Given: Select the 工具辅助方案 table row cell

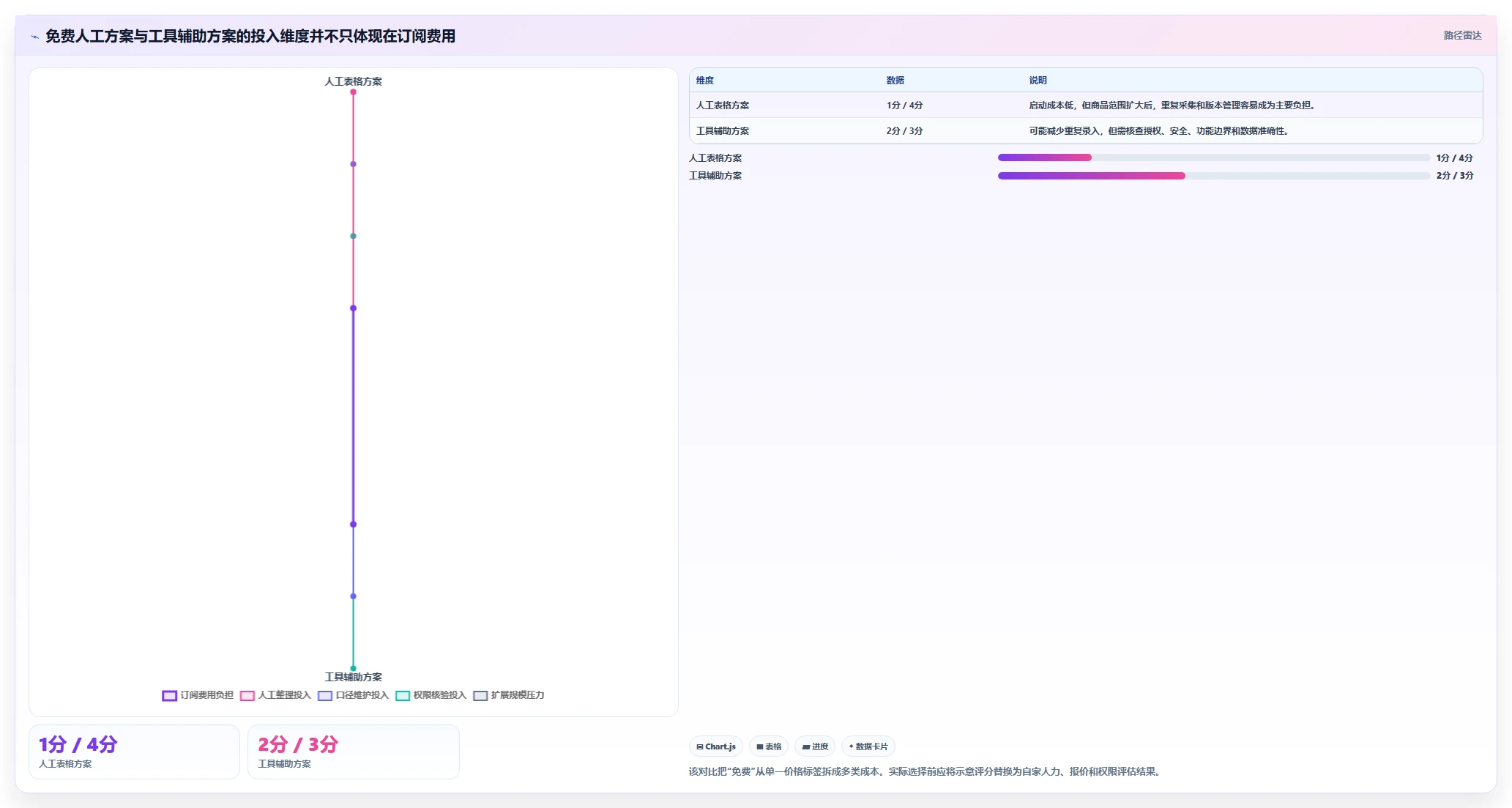Looking at the screenshot, I should 723,131.
